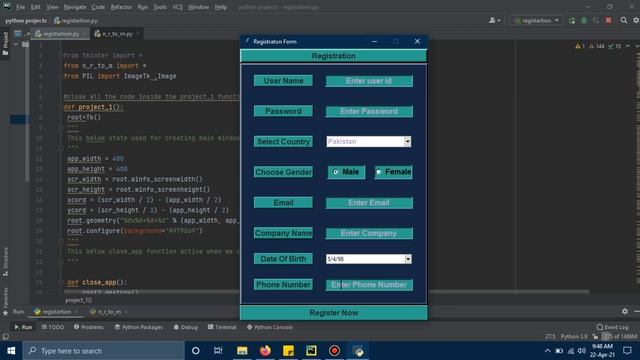The width and height of the screenshot is (640, 360).
Task: Switch to registartion.py editor tab
Action: (x=61, y=34)
